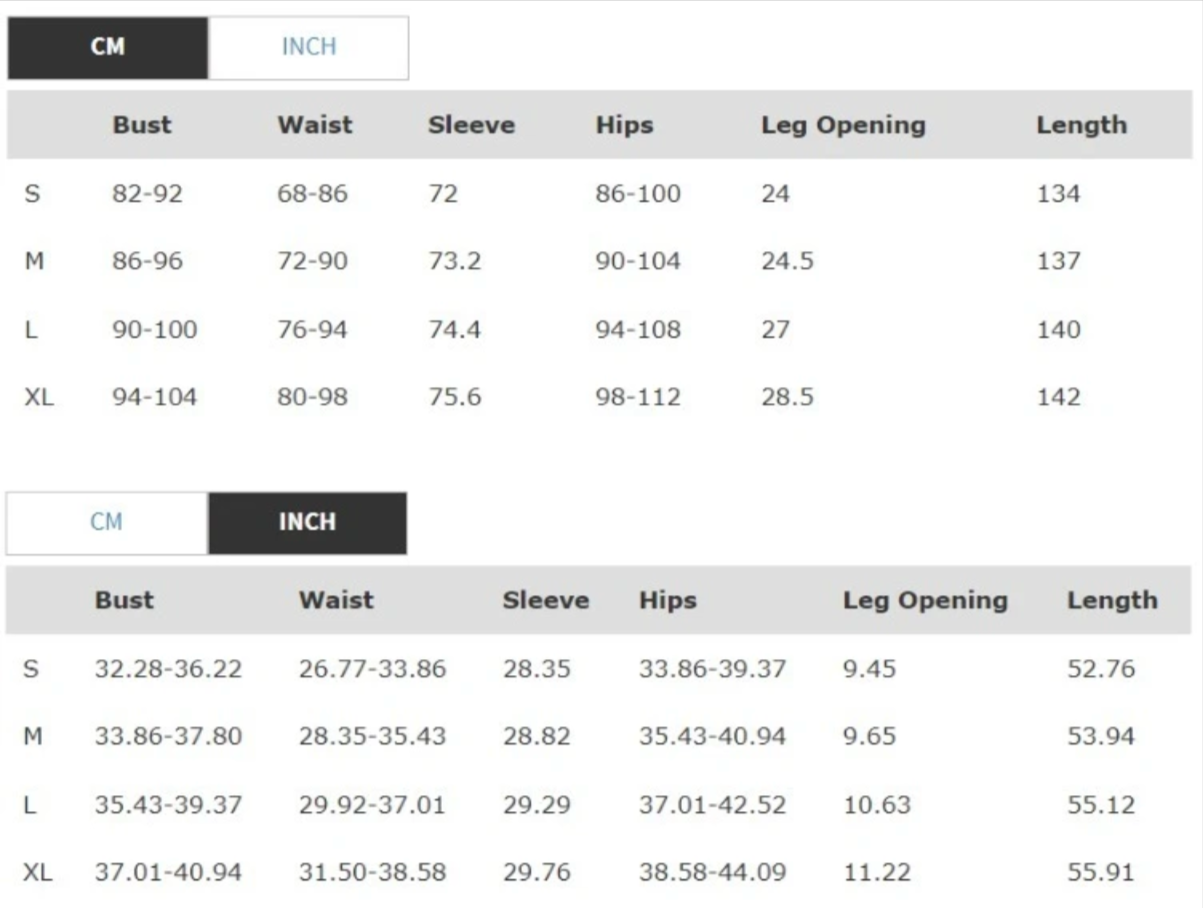Image resolution: width=1203 pixels, height=908 pixels.
Task: Select the 55.91 length value
Action: point(1100,872)
